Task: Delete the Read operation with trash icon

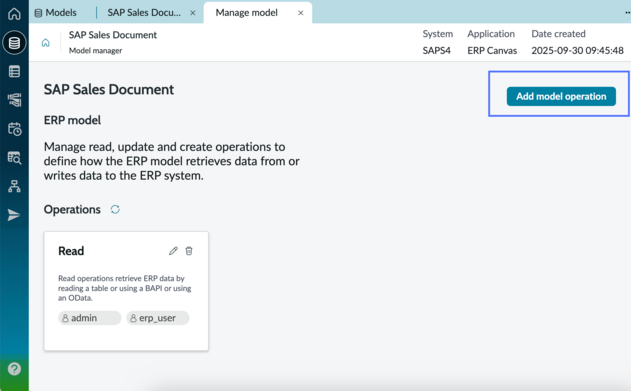Action: [189, 251]
